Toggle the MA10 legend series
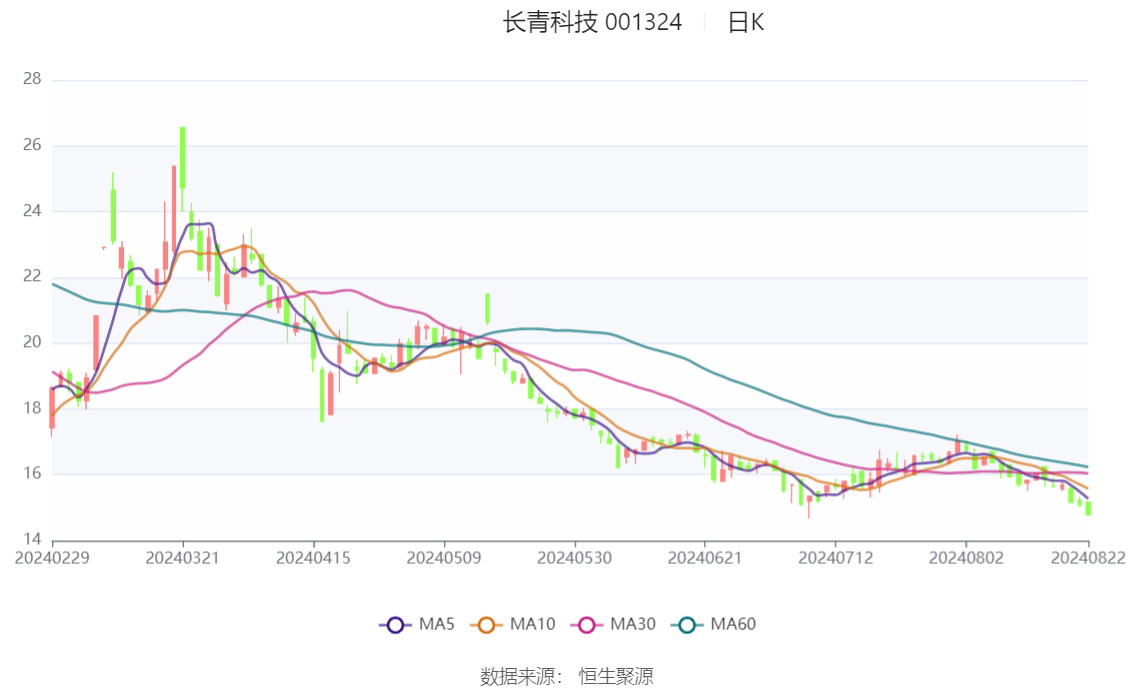 513,625
